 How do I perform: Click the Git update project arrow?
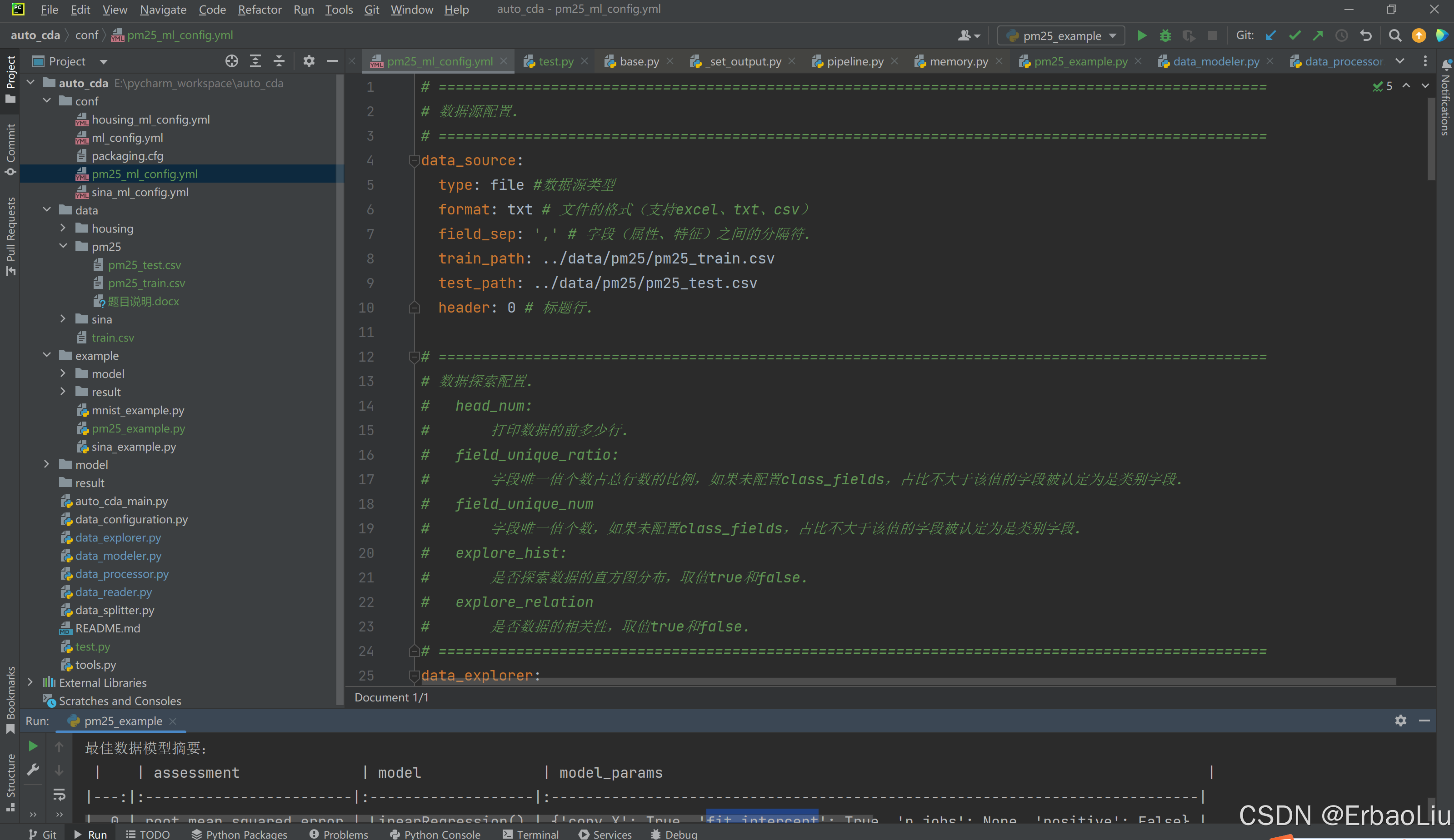(x=1270, y=36)
